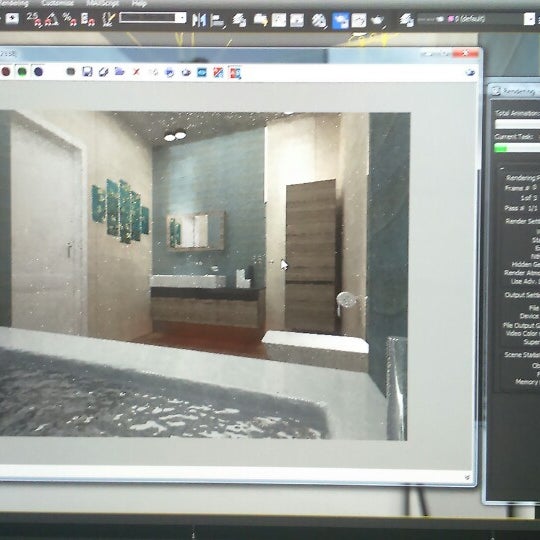The image size is (540, 540).
Task: Open the Layer Manager icon
Action: pyautogui.click(x=239, y=20)
